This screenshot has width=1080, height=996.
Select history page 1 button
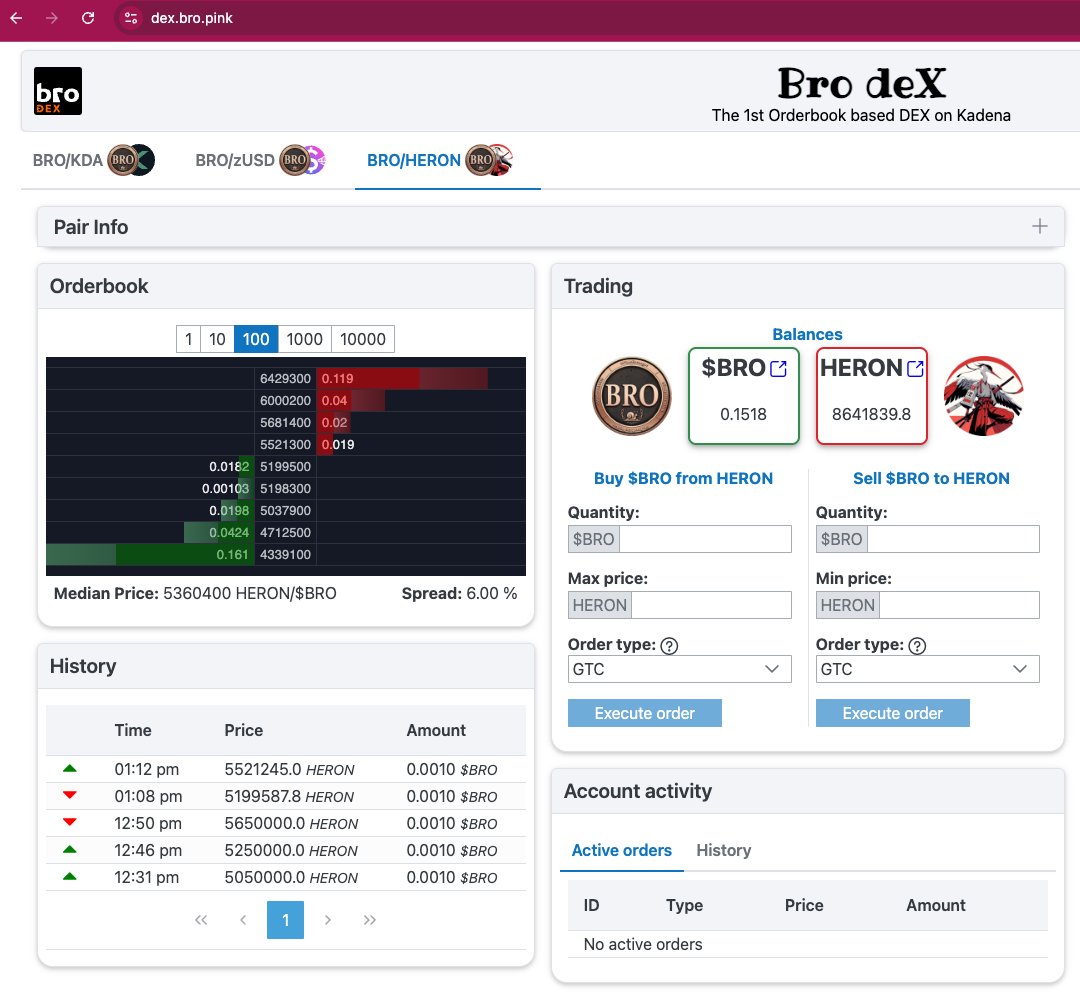[x=285, y=920]
